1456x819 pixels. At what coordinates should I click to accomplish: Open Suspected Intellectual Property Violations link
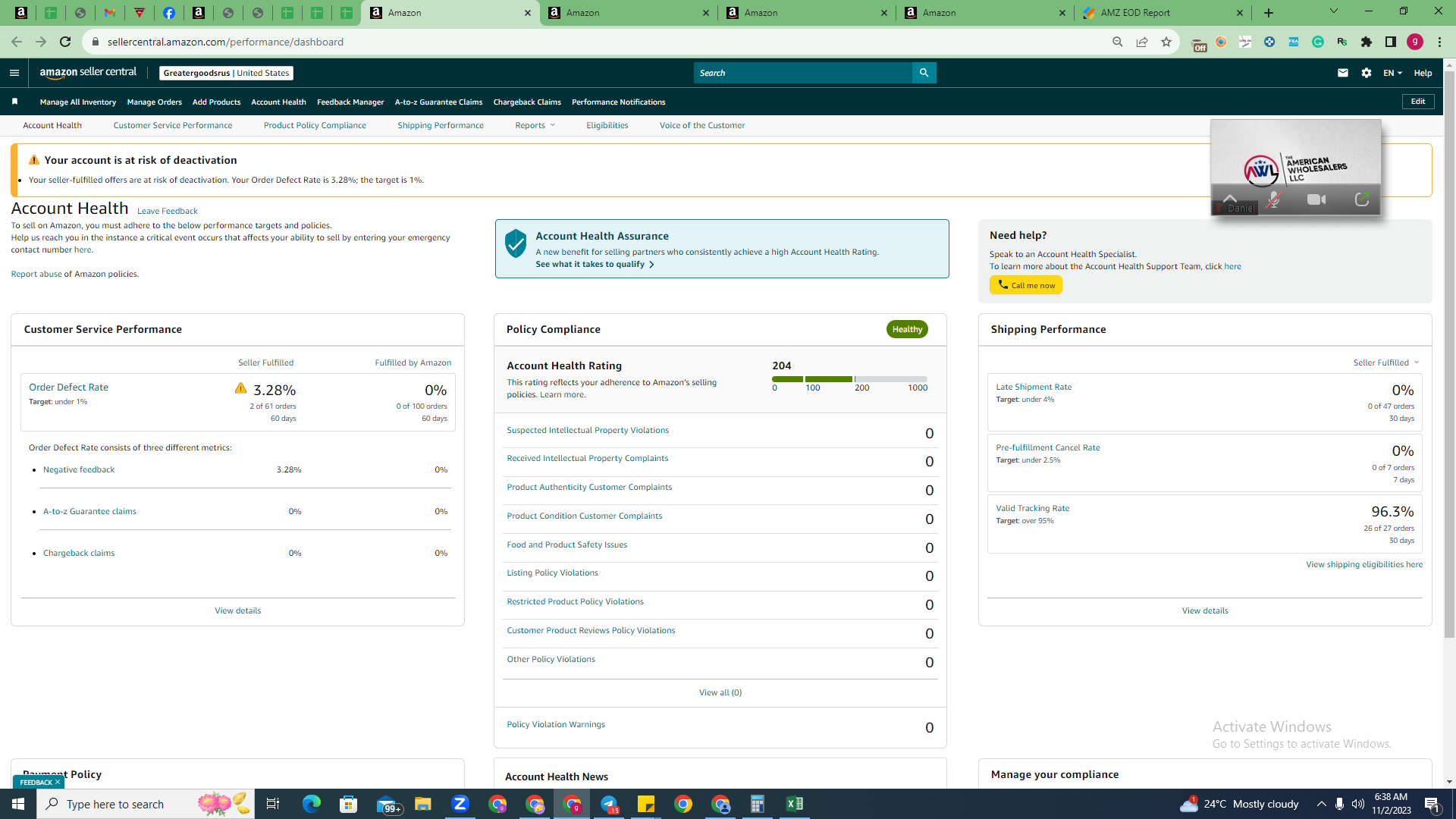click(588, 430)
